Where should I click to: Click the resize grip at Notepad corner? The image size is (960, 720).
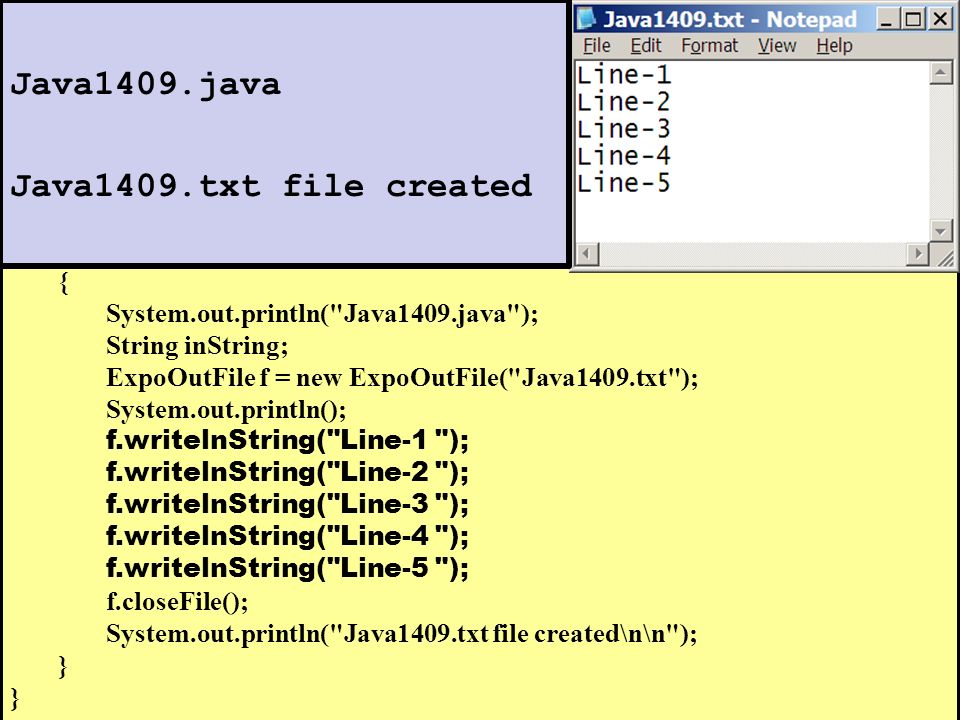tap(943, 256)
